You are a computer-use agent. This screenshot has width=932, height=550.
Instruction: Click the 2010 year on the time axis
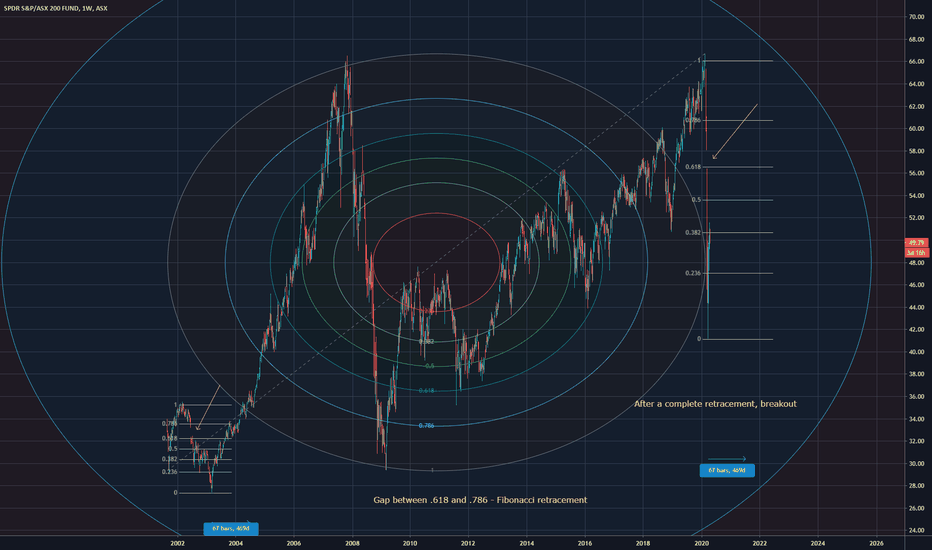point(410,543)
